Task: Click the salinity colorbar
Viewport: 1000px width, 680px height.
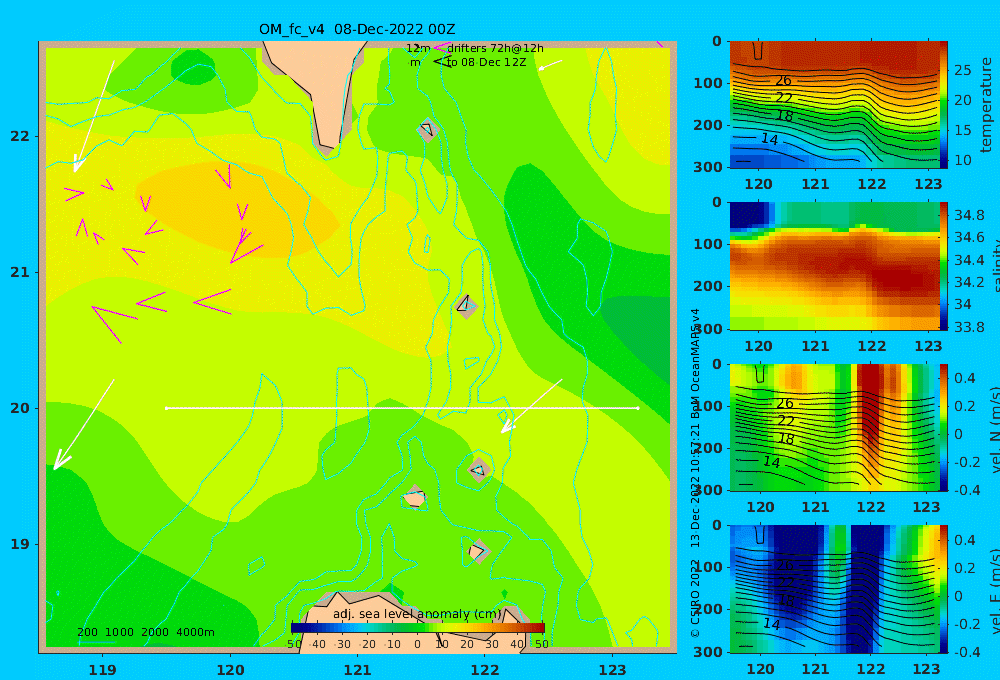Action: (x=944, y=266)
